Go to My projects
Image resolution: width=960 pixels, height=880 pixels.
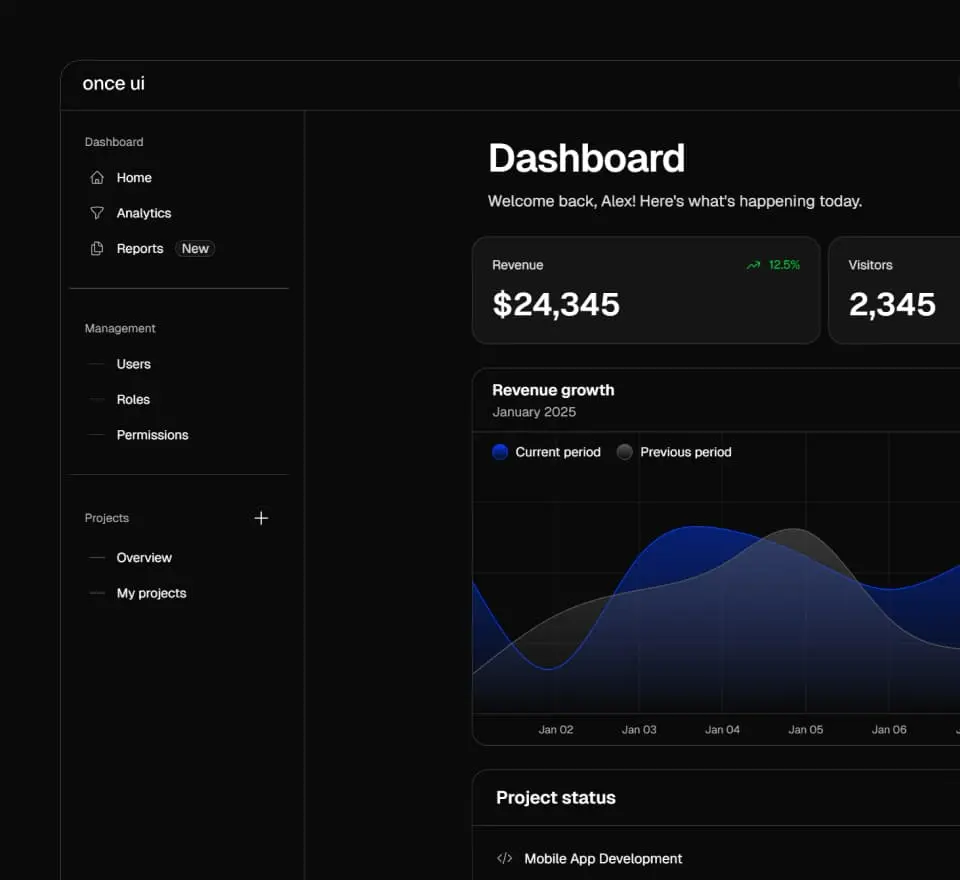pos(151,593)
